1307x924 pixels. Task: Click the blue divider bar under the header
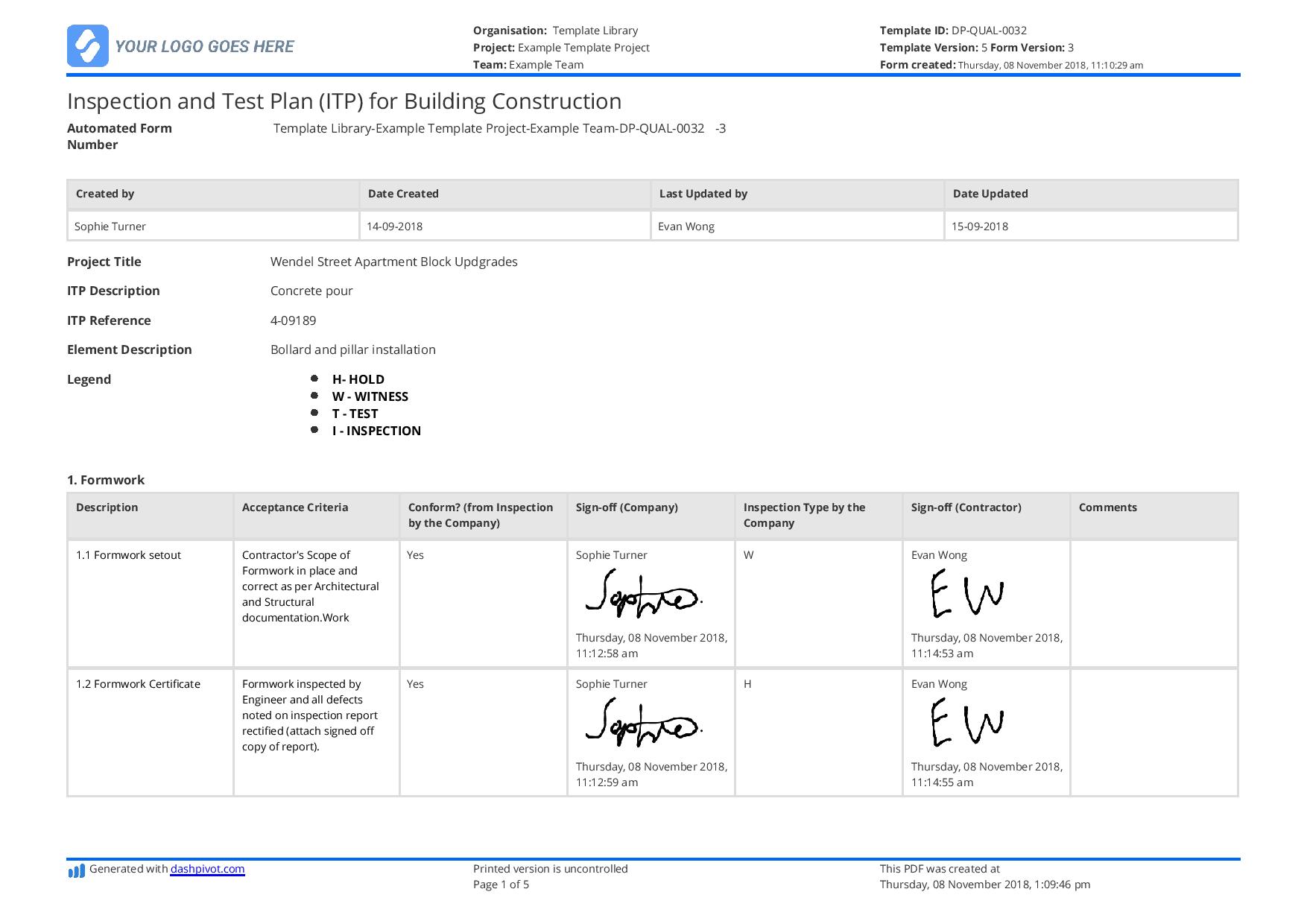point(653,74)
